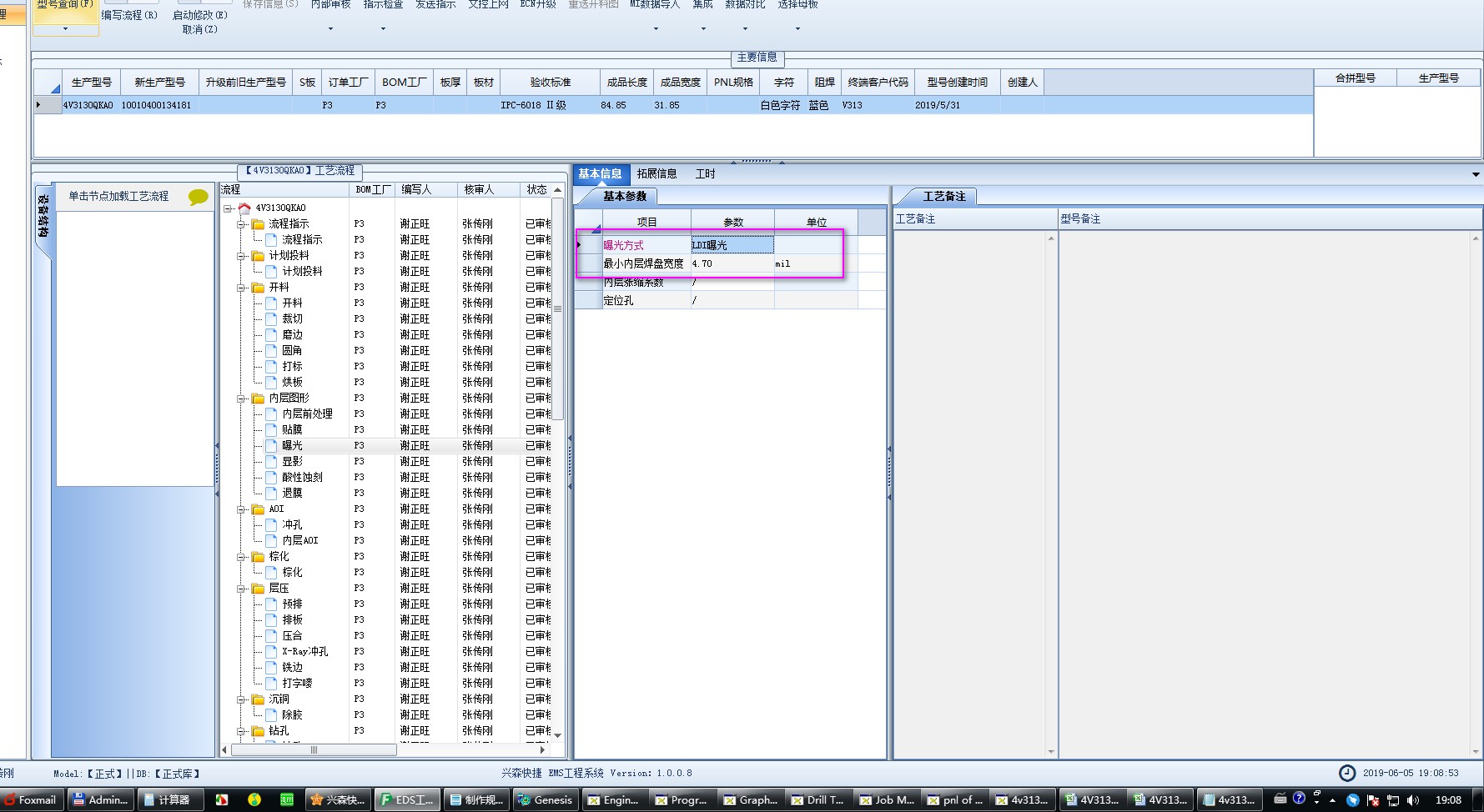
Task: Collapse the 沉铜 folder node
Action: (x=241, y=699)
